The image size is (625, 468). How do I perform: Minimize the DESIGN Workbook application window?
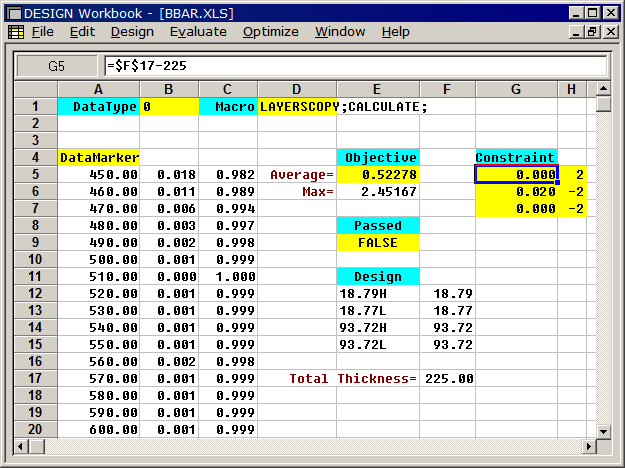[576, 13]
